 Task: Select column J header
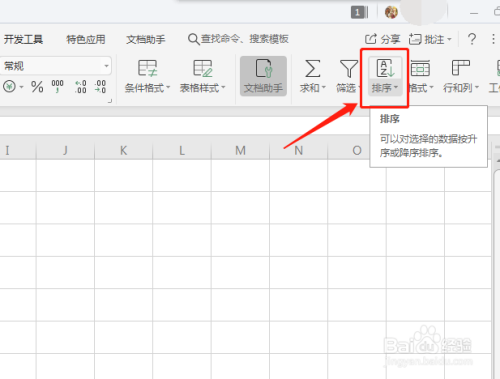click(65, 151)
